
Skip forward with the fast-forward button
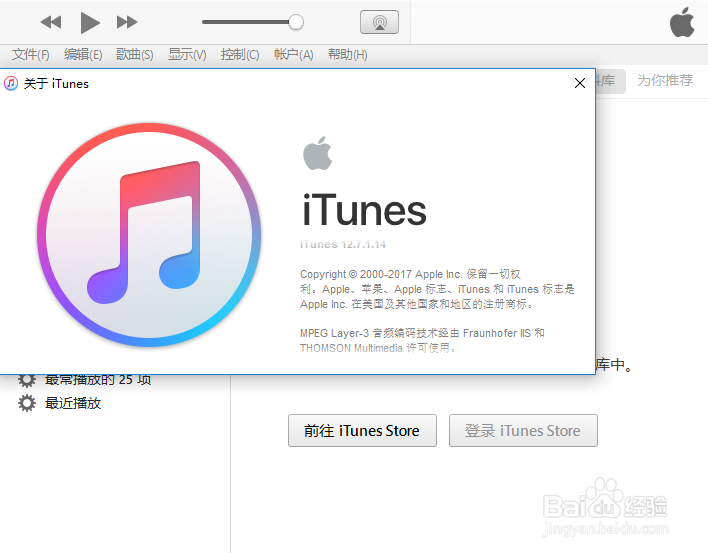click(x=127, y=22)
